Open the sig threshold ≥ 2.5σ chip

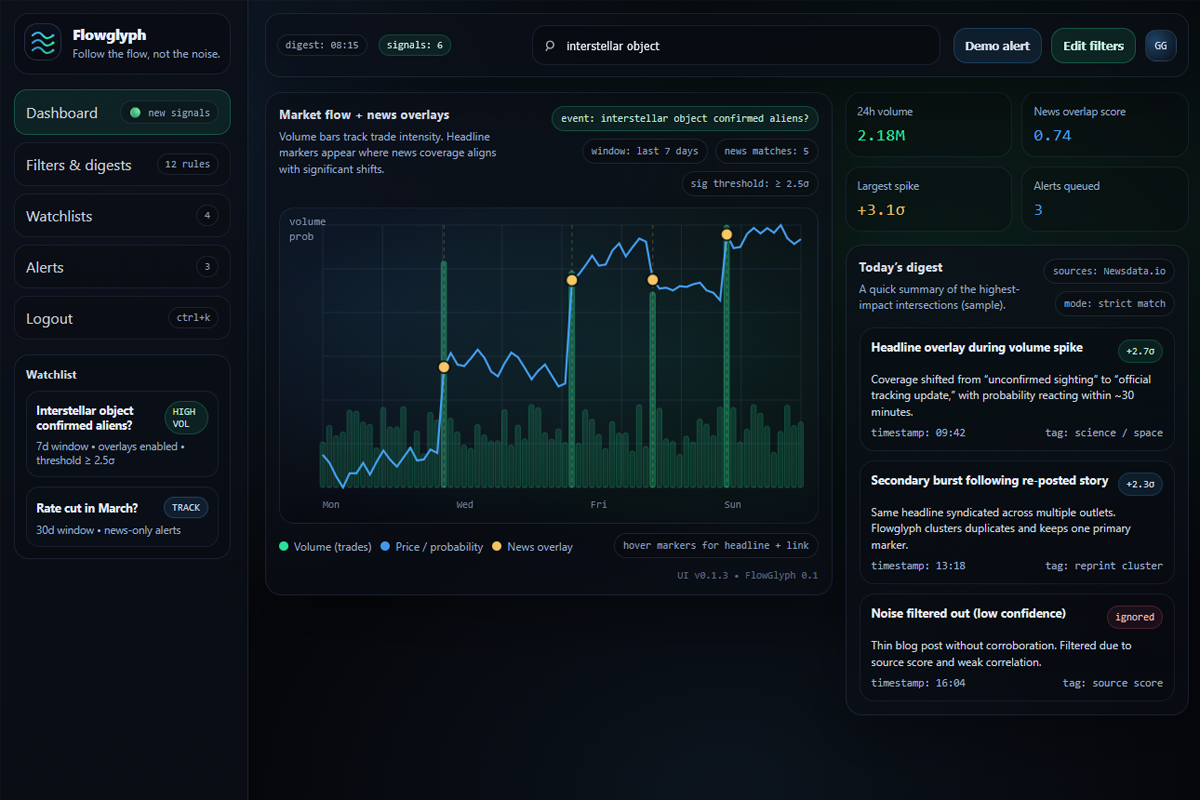tap(750, 184)
